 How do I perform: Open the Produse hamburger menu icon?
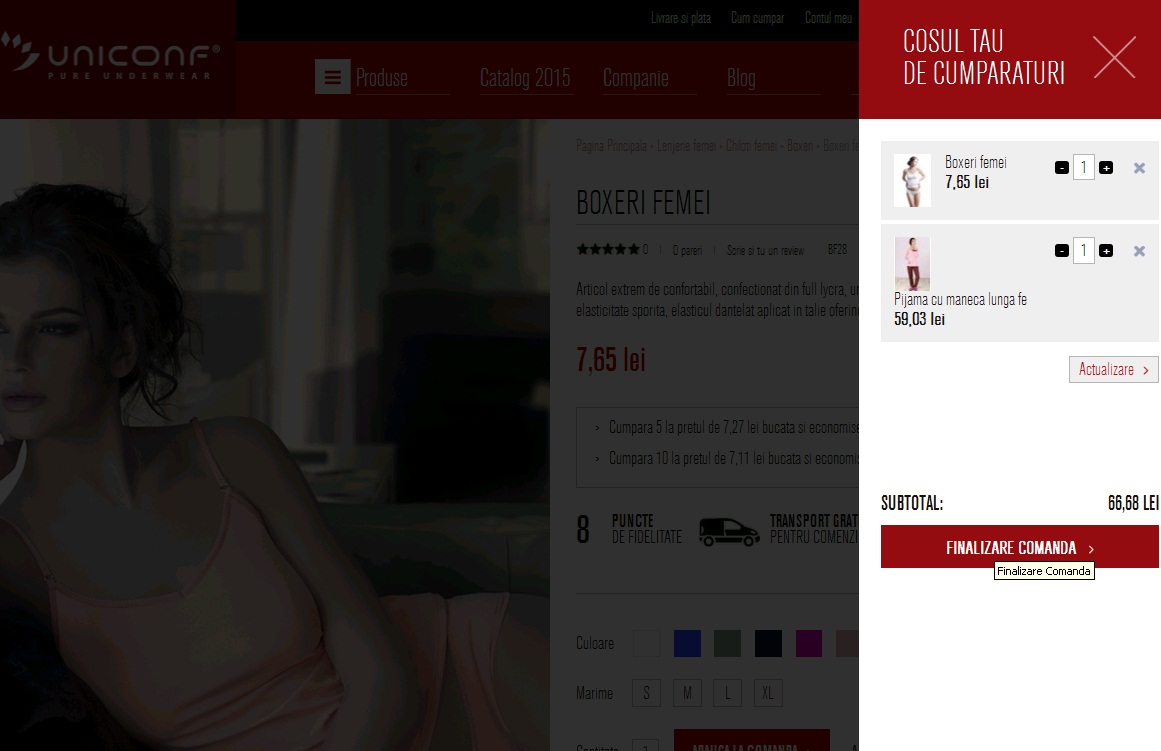coord(332,77)
